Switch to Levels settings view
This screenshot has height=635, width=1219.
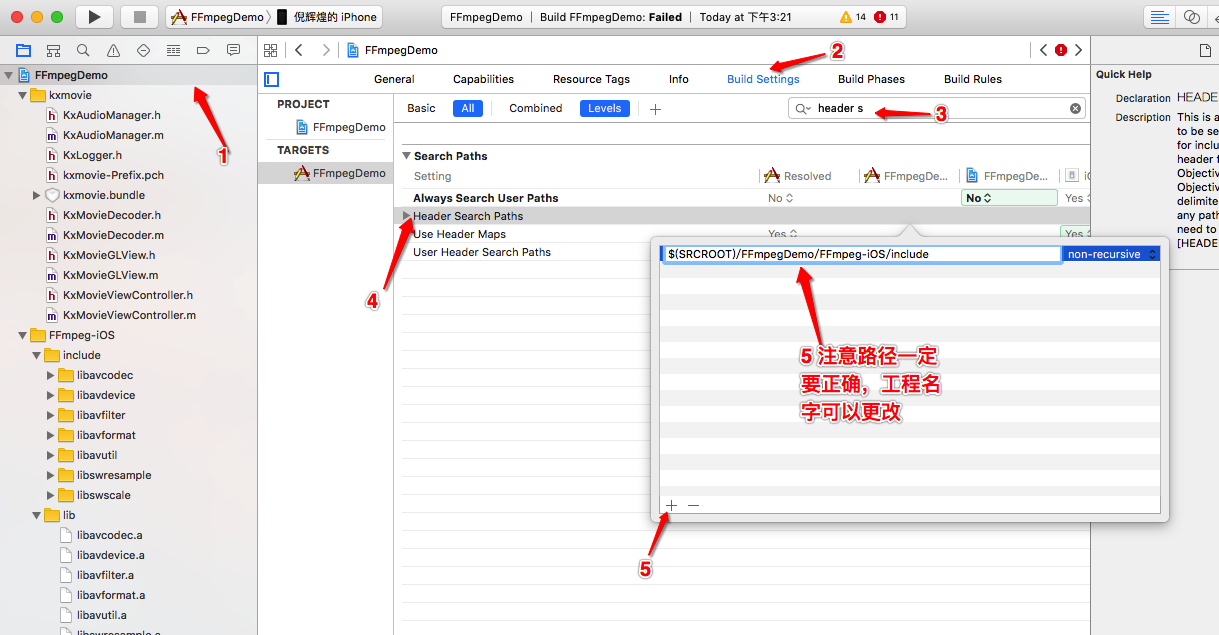point(604,108)
